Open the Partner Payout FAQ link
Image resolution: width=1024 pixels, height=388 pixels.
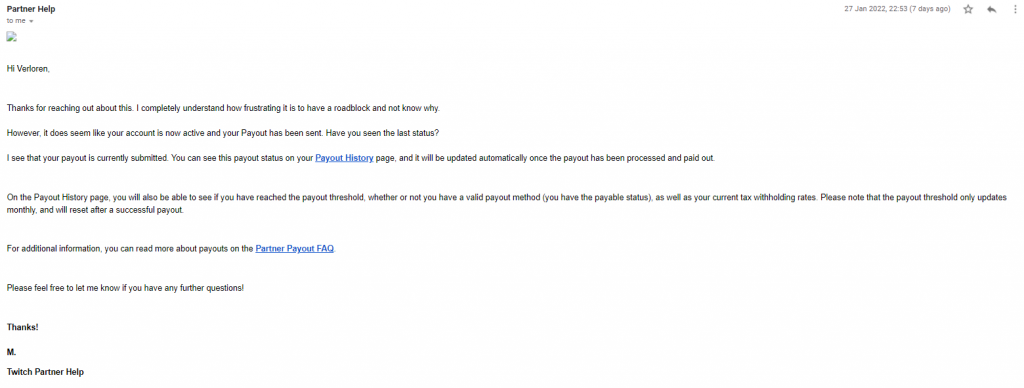[295, 248]
